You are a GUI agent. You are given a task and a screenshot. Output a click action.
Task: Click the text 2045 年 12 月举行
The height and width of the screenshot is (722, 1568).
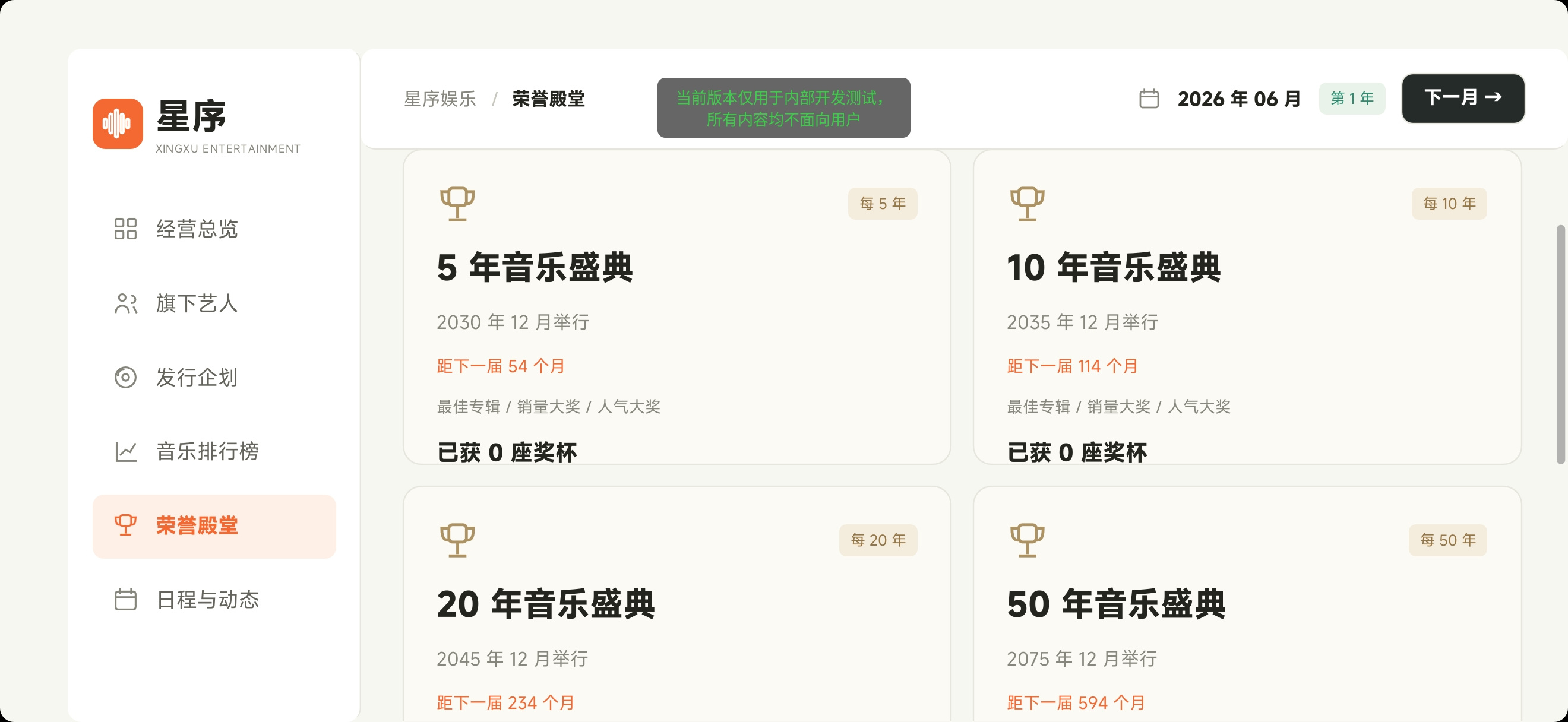coord(512,658)
